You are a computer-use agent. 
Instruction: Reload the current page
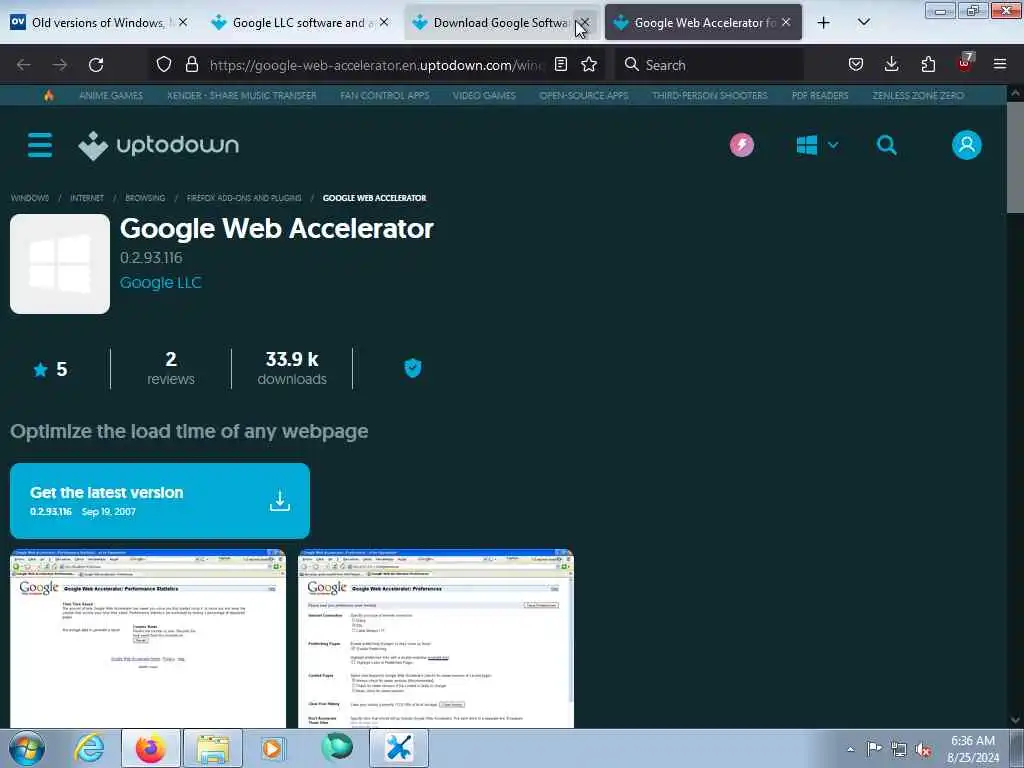(96, 65)
